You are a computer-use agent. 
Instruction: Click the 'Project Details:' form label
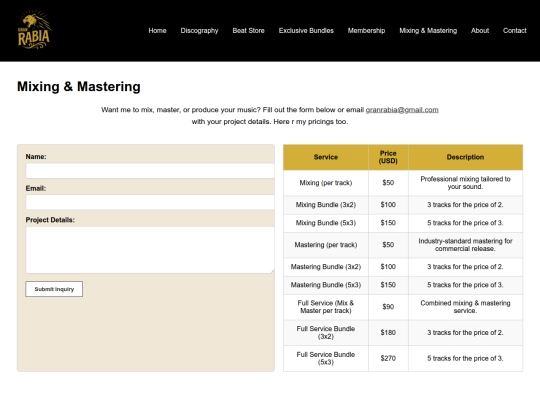(50, 220)
